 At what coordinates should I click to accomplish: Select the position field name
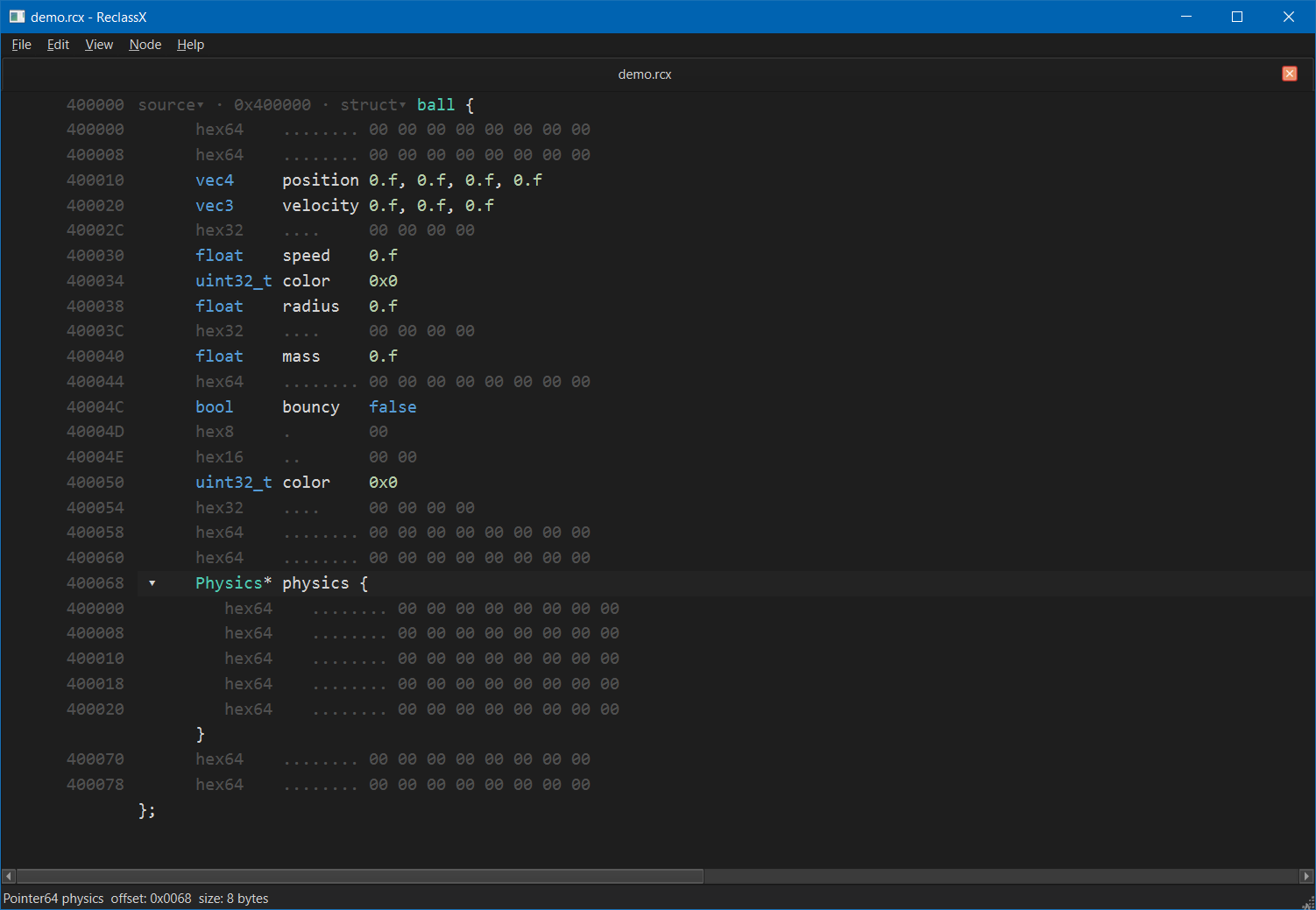point(321,180)
